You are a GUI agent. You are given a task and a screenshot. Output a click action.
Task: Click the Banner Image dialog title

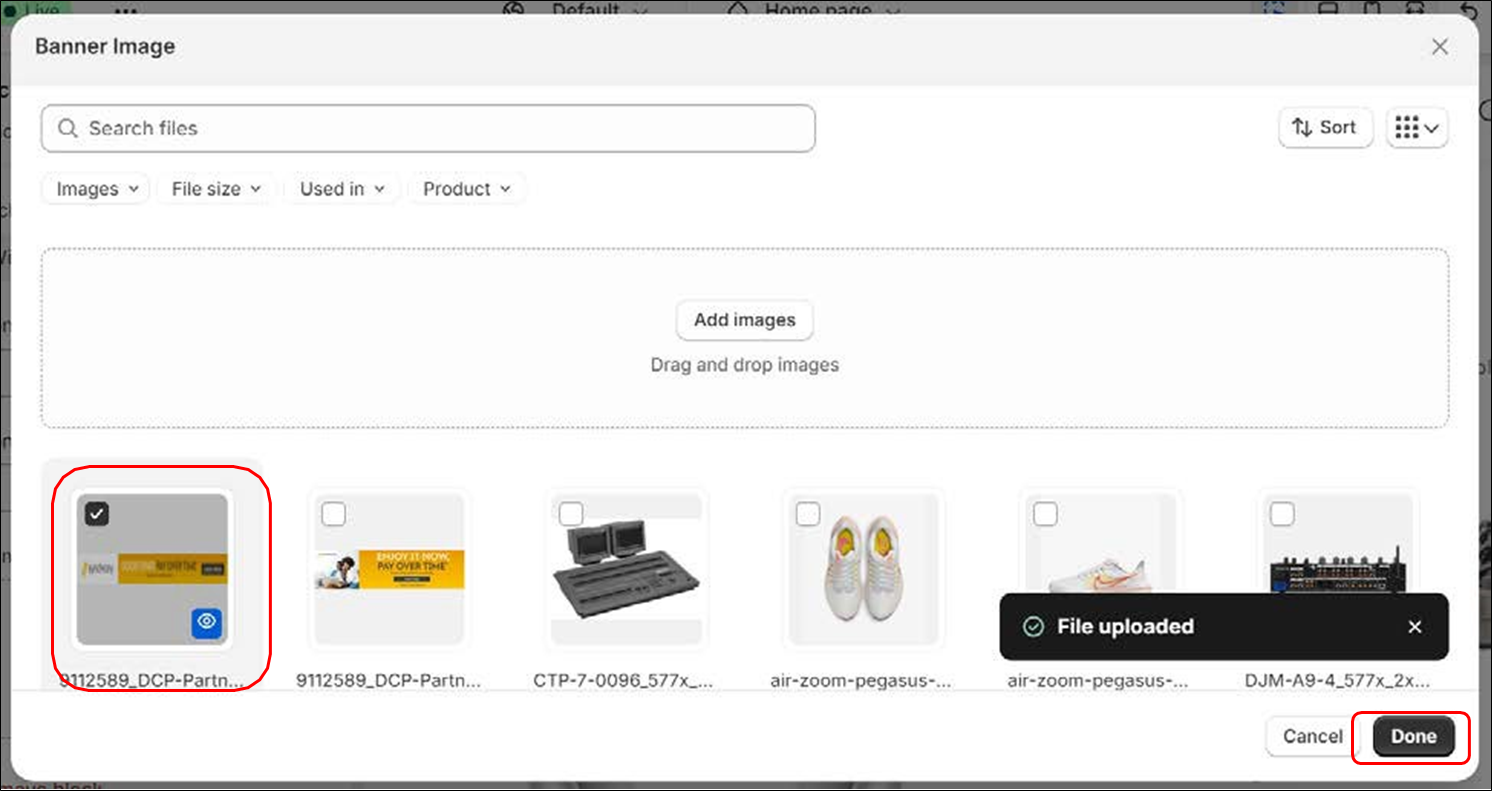click(105, 46)
